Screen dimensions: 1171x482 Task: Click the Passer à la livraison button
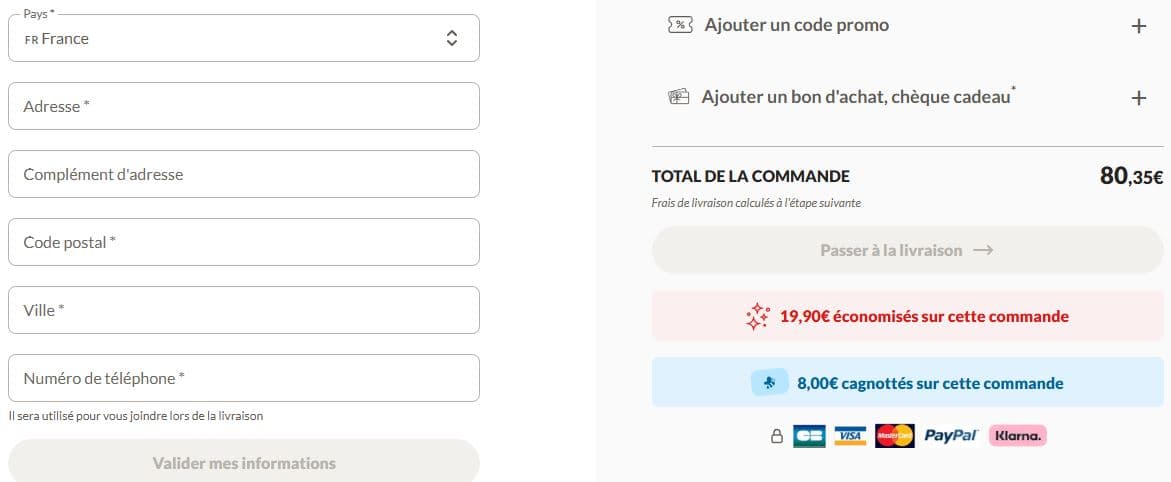coord(907,250)
